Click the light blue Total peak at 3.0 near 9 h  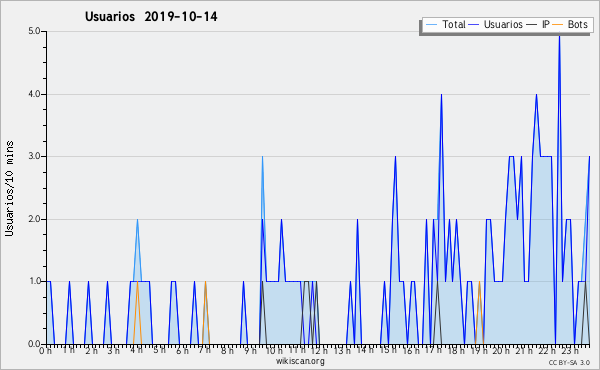click(262, 158)
